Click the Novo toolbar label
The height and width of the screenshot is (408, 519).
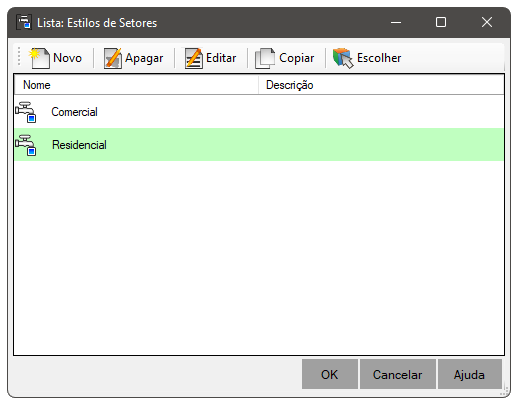67,58
